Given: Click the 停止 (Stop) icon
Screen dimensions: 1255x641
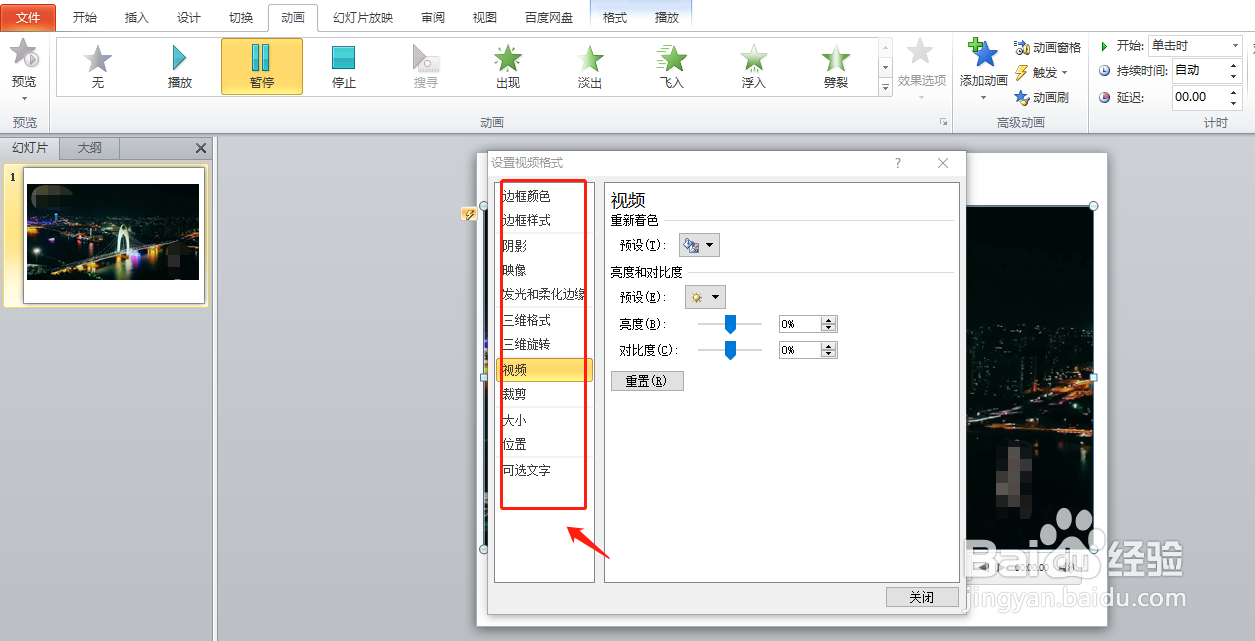Looking at the screenshot, I should point(343,66).
